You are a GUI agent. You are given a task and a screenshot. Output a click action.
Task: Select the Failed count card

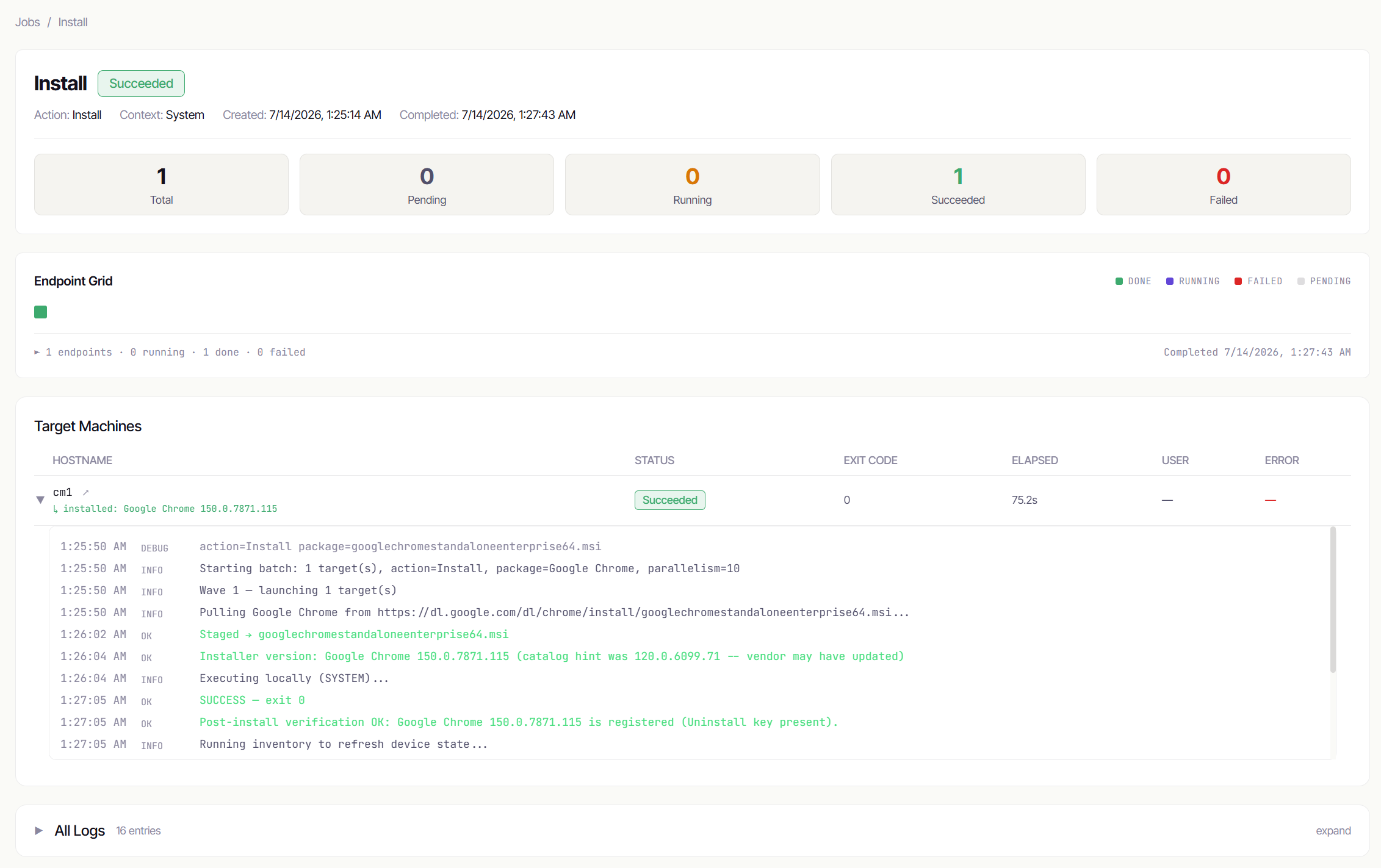[1224, 184]
